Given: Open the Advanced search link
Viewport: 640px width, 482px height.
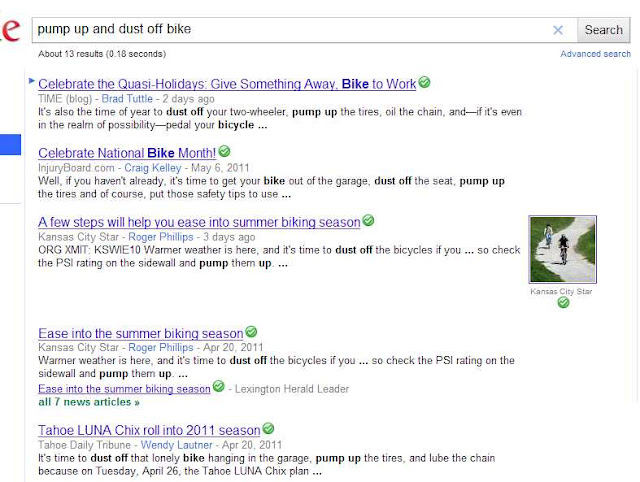Looking at the screenshot, I should point(595,54).
